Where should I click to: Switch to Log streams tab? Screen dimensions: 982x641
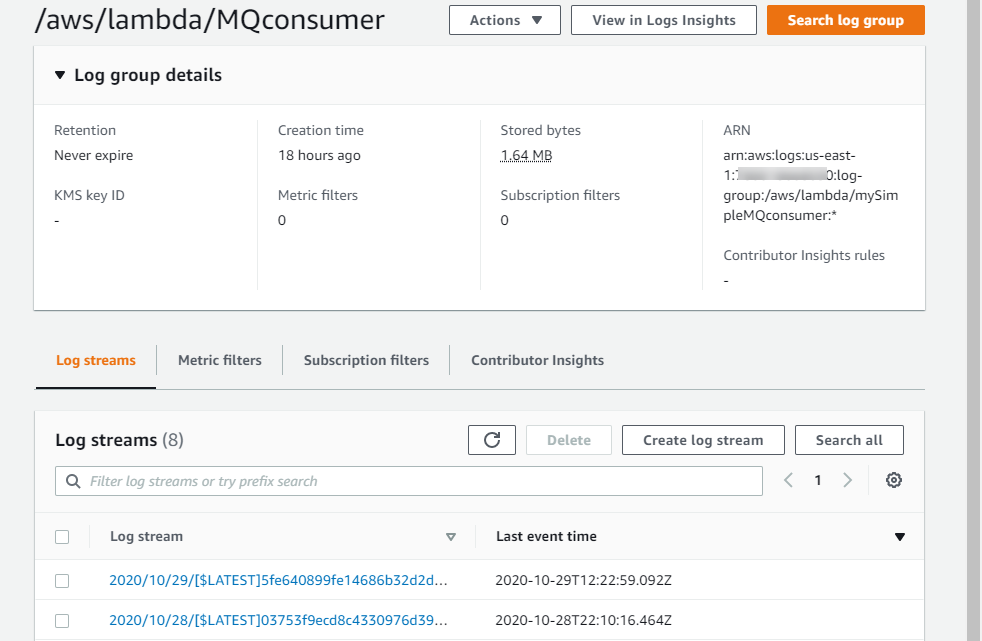(x=96, y=361)
